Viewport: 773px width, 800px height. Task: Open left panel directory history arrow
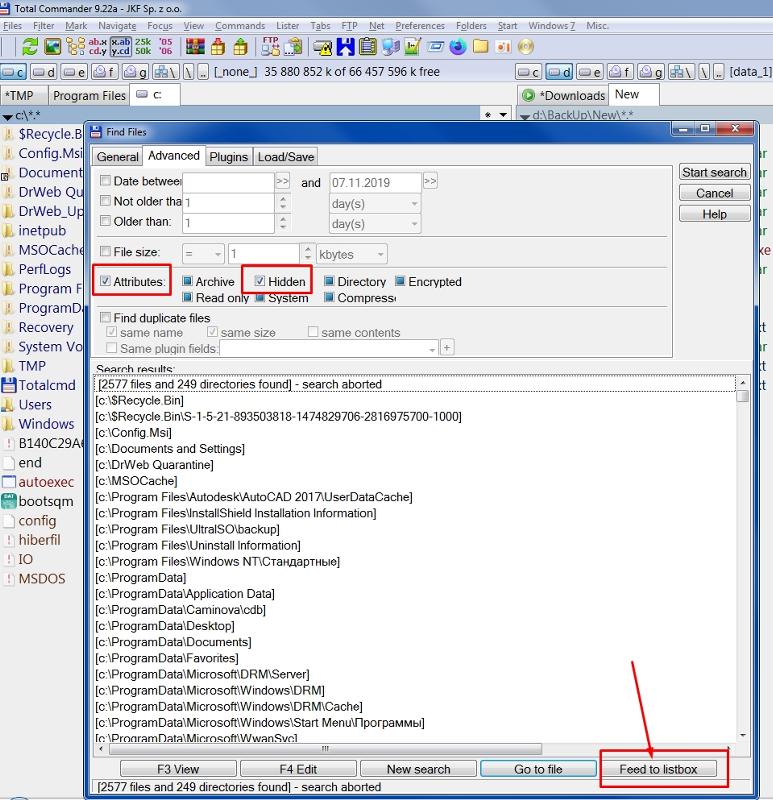pyautogui.click(x=503, y=115)
